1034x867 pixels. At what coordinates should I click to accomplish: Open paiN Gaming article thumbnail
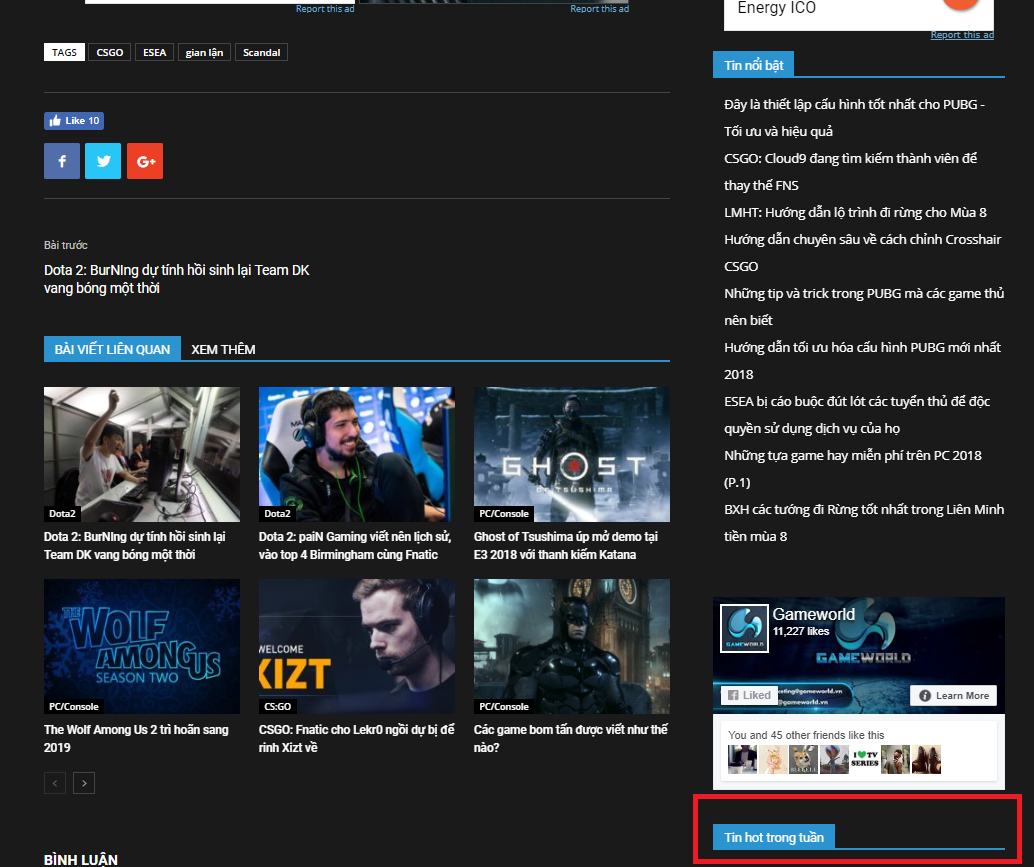click(x=357, y=454)
